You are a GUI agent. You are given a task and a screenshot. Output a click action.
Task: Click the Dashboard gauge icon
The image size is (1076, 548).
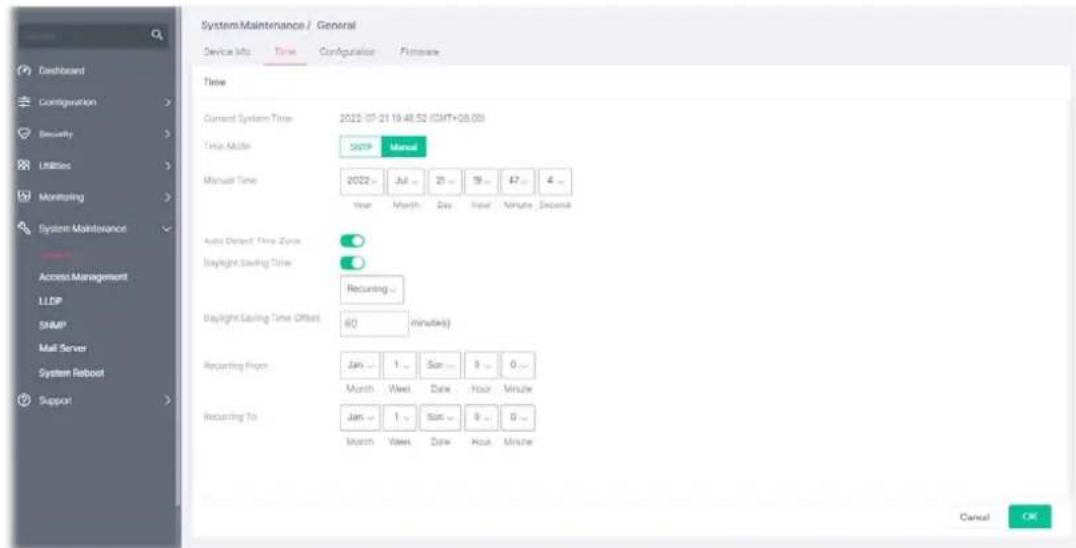click(23, 71)
